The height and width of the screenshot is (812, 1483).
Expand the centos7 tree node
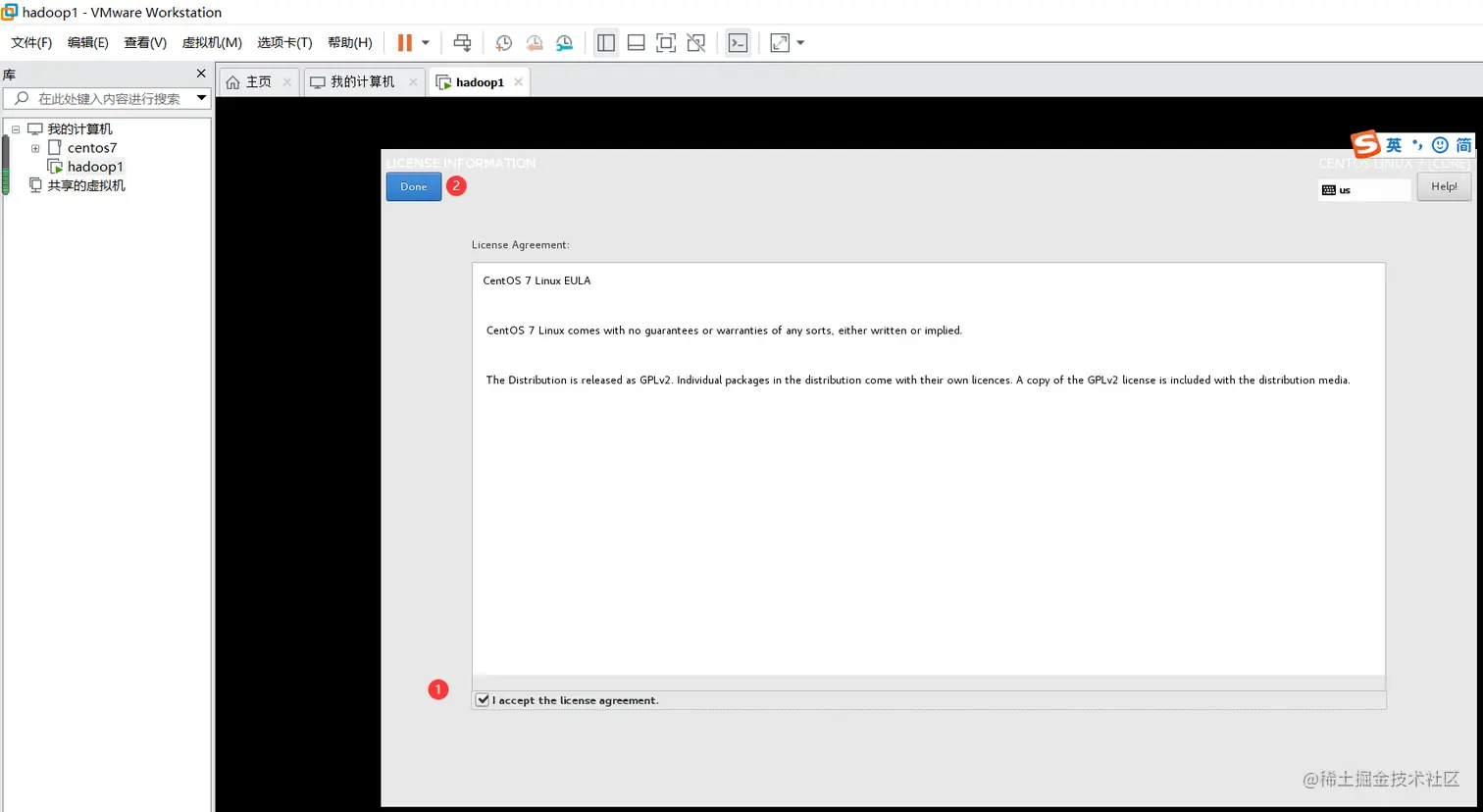click(35, 148)
